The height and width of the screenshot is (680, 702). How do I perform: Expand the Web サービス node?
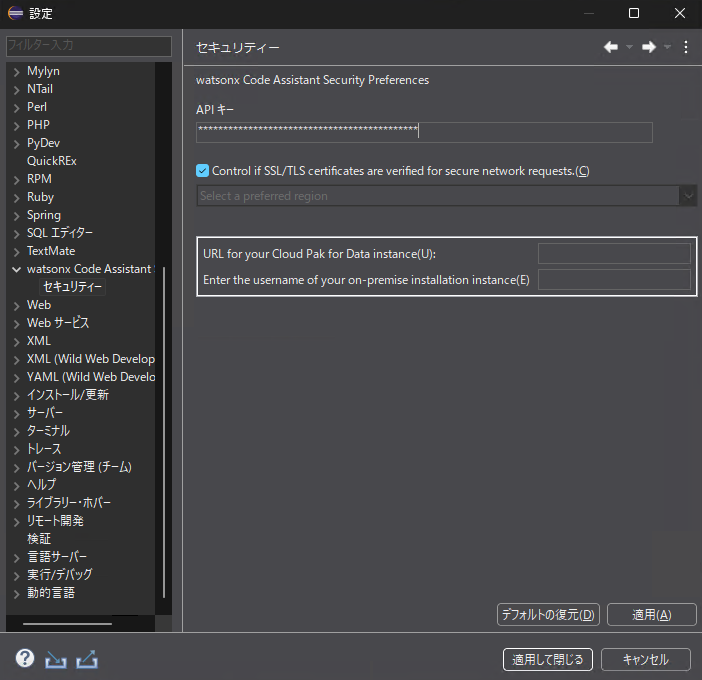pos(17,324)
